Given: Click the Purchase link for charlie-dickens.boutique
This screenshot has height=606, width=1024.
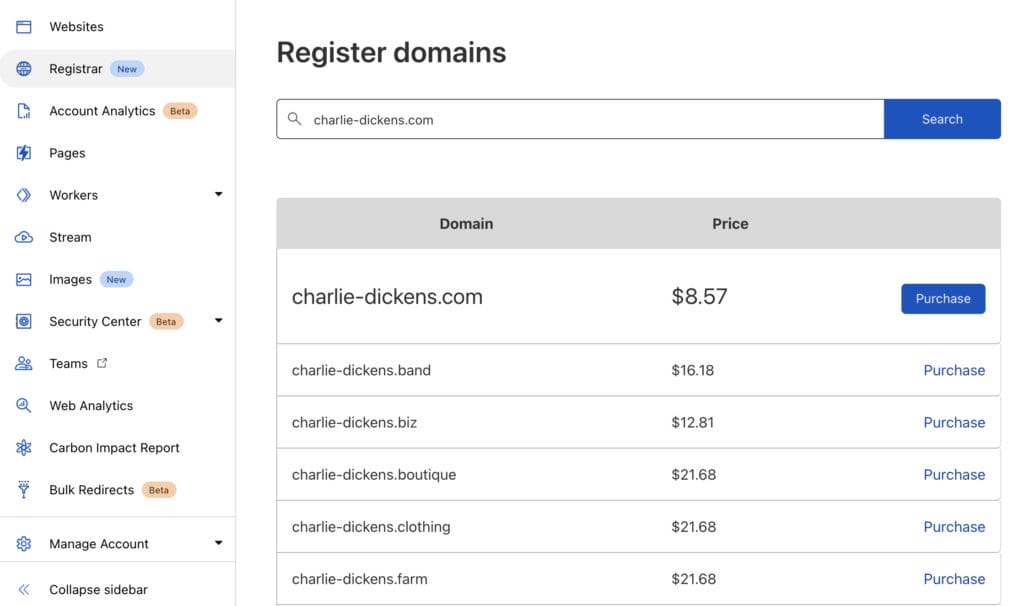Looking at the screenshot, I should coord(954,474).
